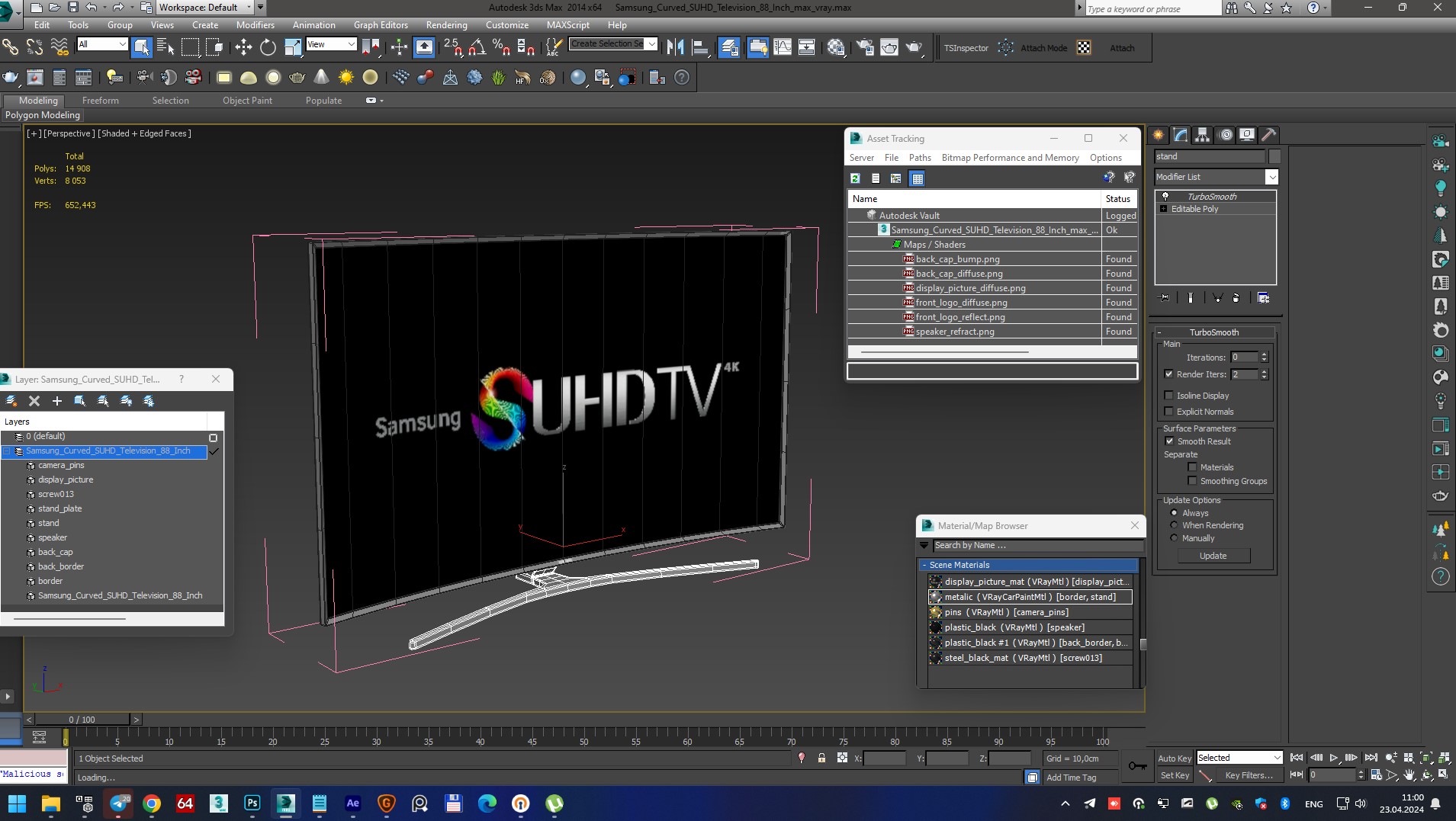1456x821 pixels.
Task: Open Key Filters button
Action: pyautogui.click(x=1248, y=775)
